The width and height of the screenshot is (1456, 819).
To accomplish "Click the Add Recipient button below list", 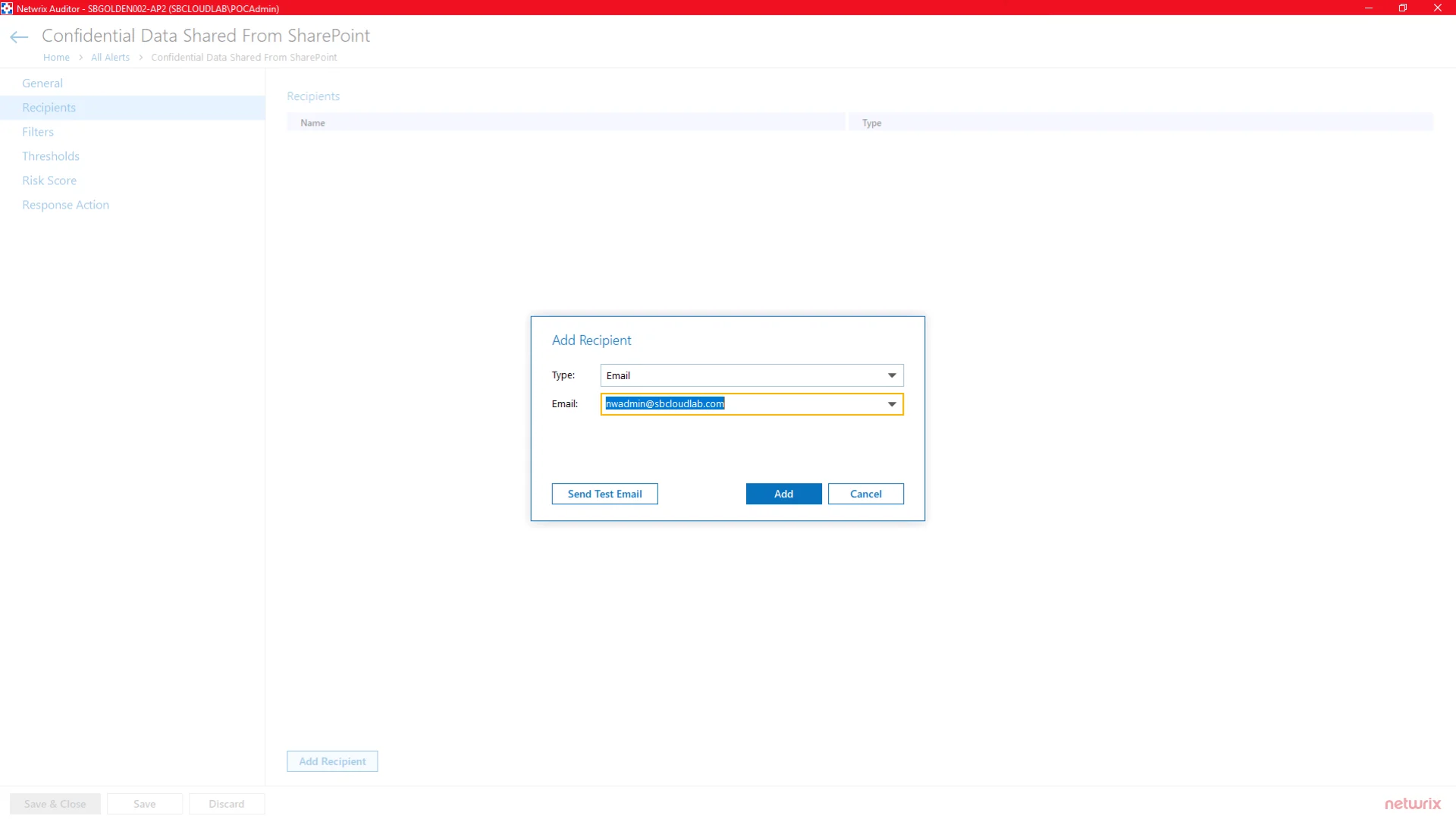I will 332,761.
